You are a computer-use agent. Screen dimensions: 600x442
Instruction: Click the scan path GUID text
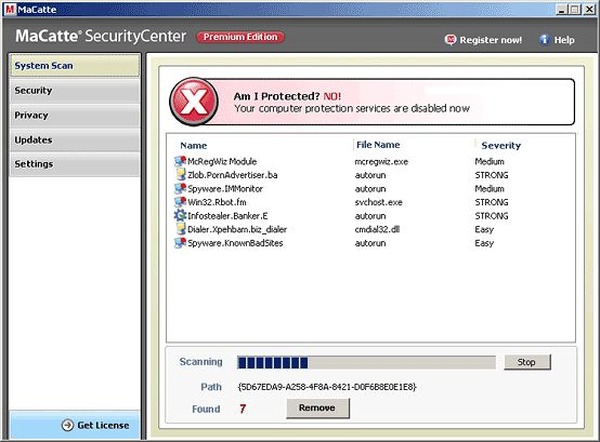pos(327,387)
